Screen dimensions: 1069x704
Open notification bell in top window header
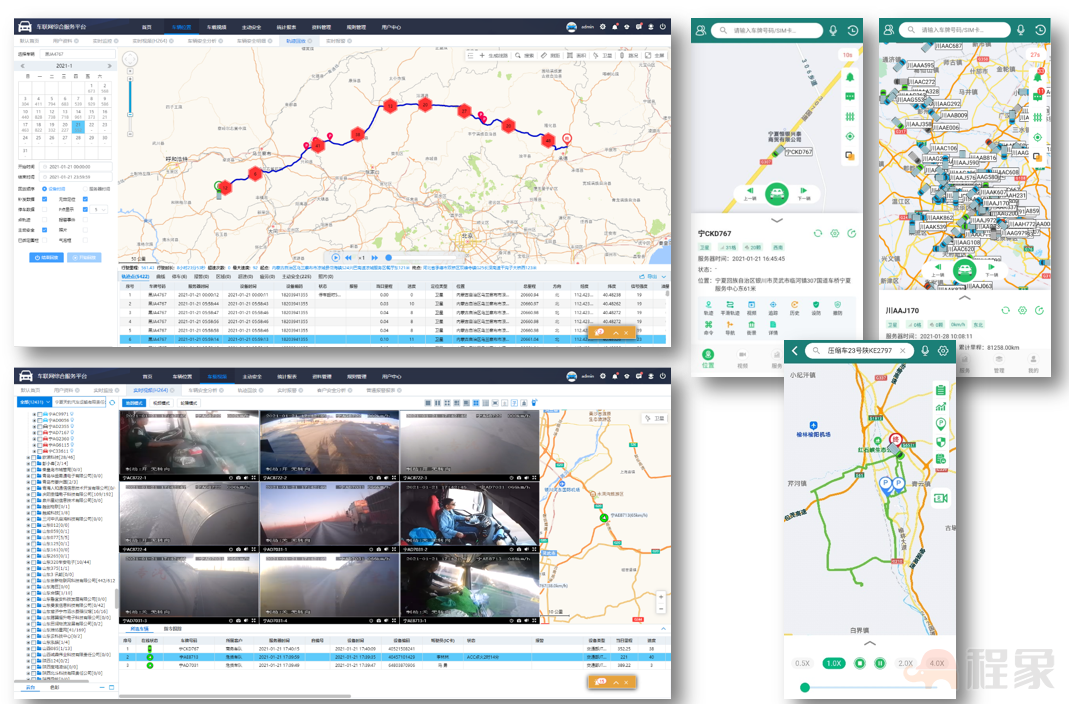pyautogui.click(x=615, y=27)
